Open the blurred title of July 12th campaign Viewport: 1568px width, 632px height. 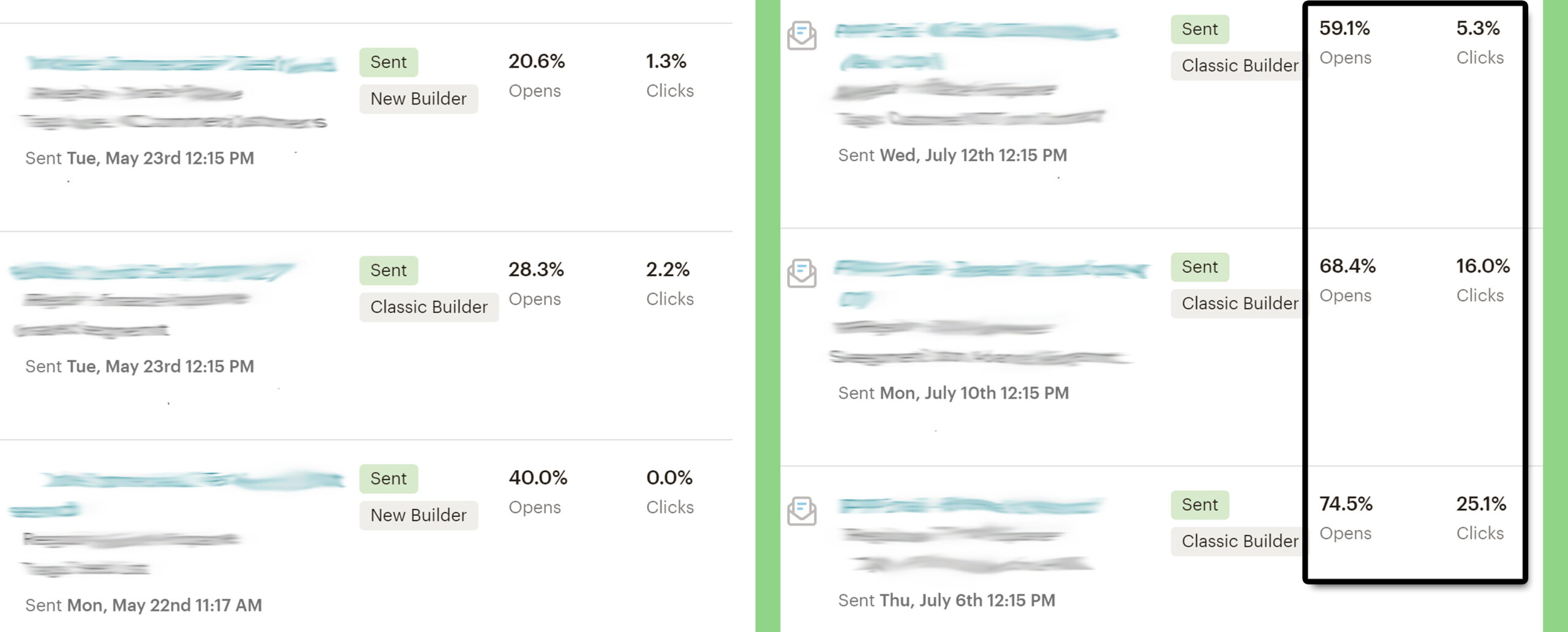[x=976, y=45]
